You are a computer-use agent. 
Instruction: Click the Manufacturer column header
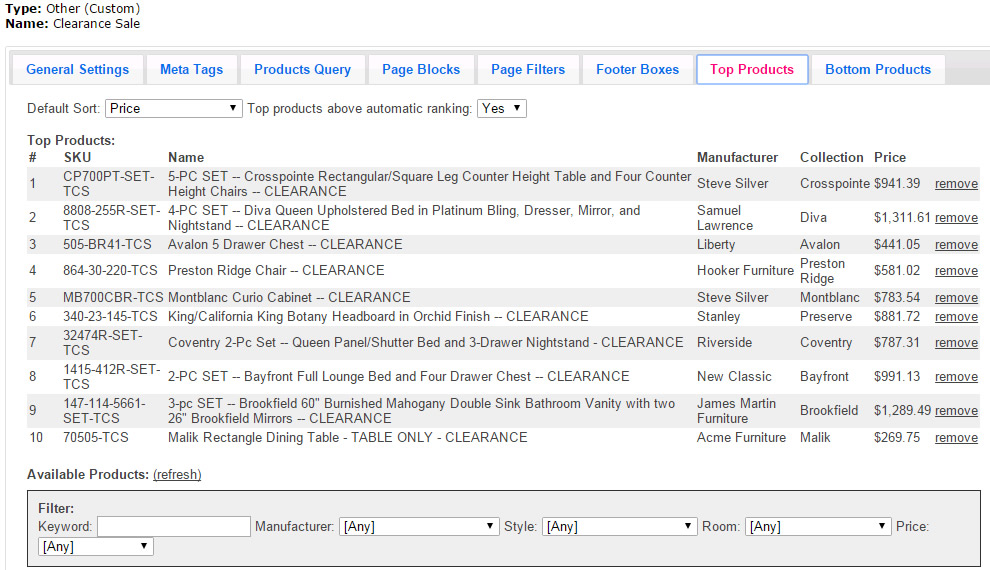tap(737, 158)
